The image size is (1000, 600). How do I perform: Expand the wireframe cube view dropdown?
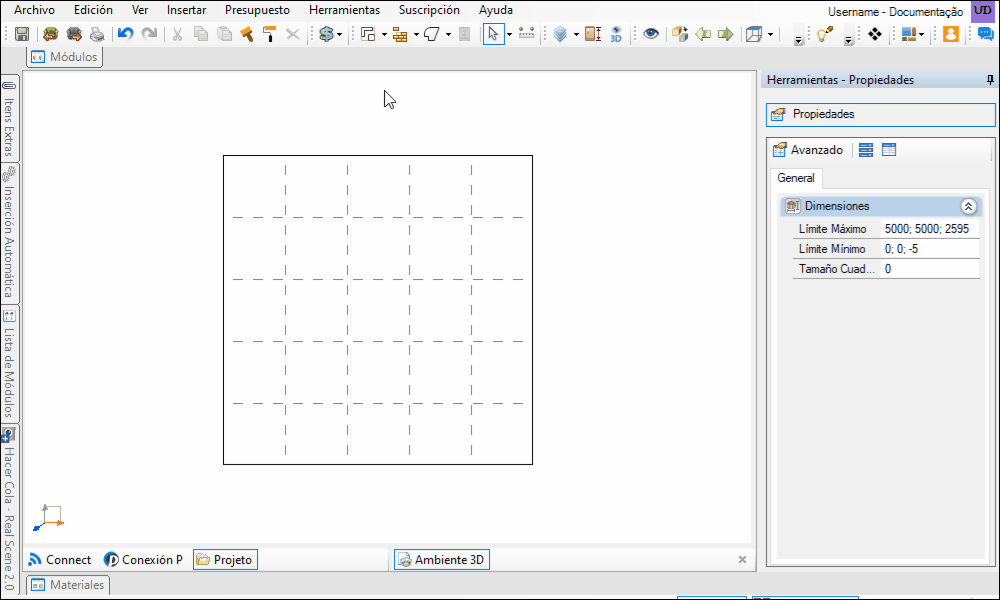(x=770, y=34)
